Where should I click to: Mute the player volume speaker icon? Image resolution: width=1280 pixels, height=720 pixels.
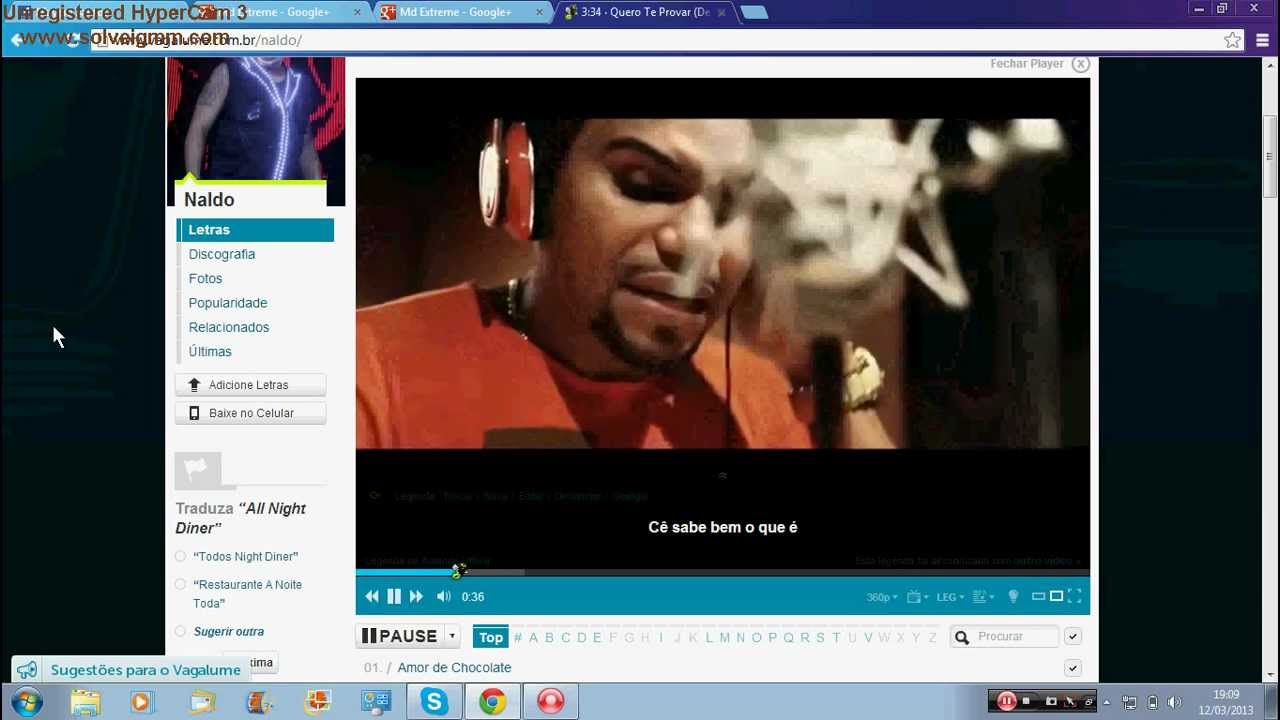pos(443,597)
